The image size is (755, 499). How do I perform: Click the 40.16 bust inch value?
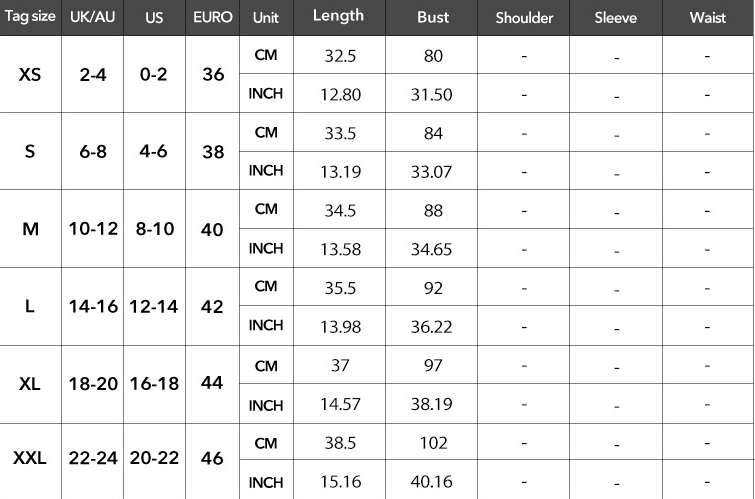point(432,482)
